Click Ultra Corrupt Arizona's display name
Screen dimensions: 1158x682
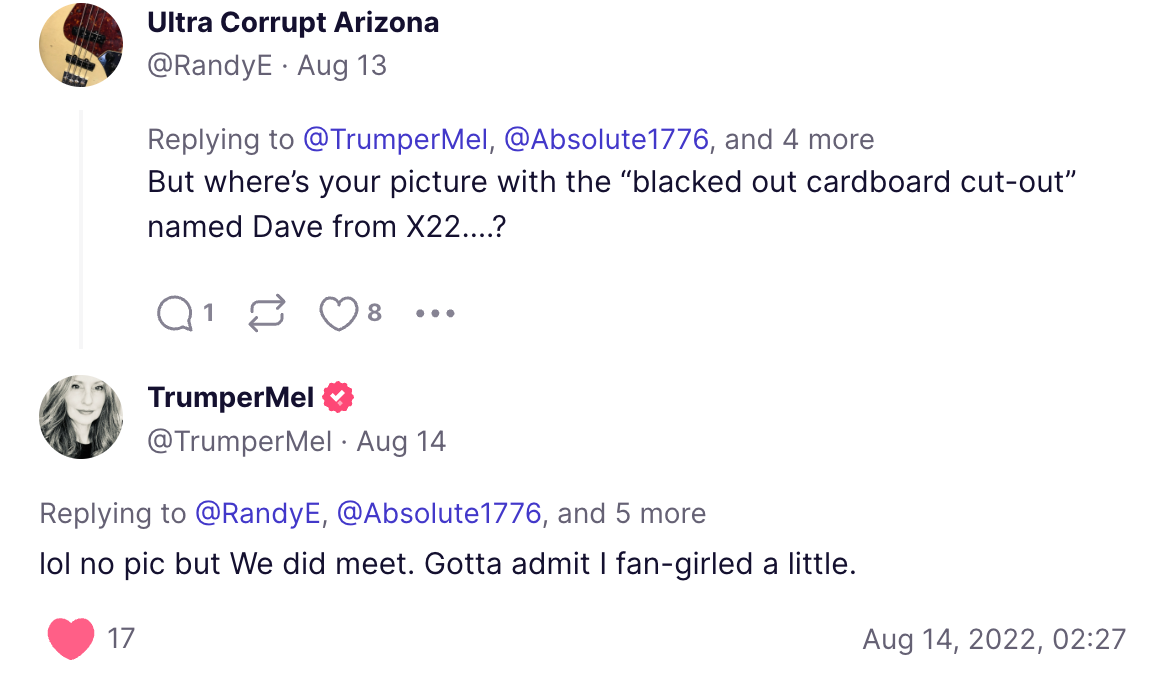(293, 22)
